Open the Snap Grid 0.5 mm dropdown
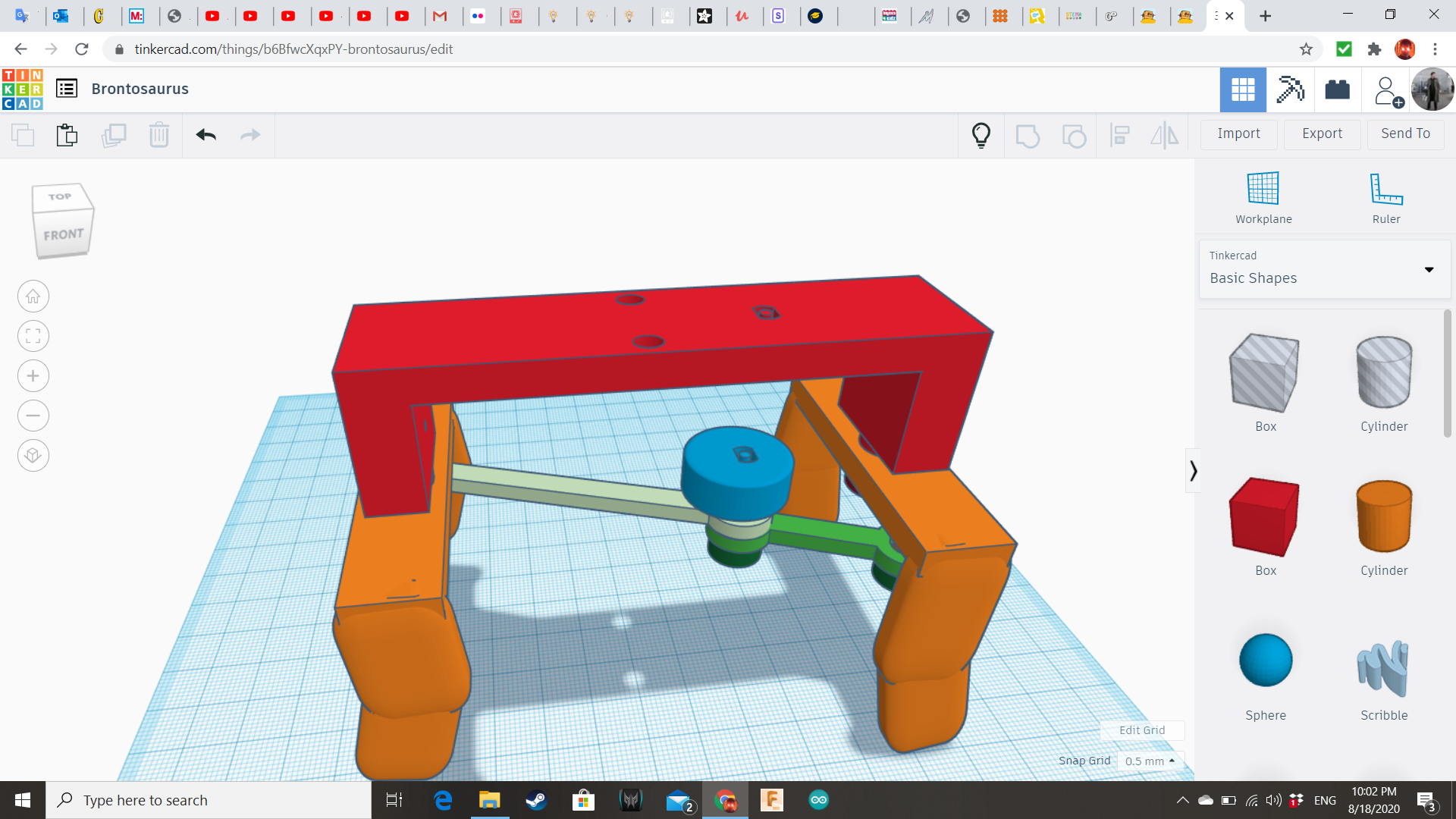This screenshot has width=1456, height=819. (1150, 761)
